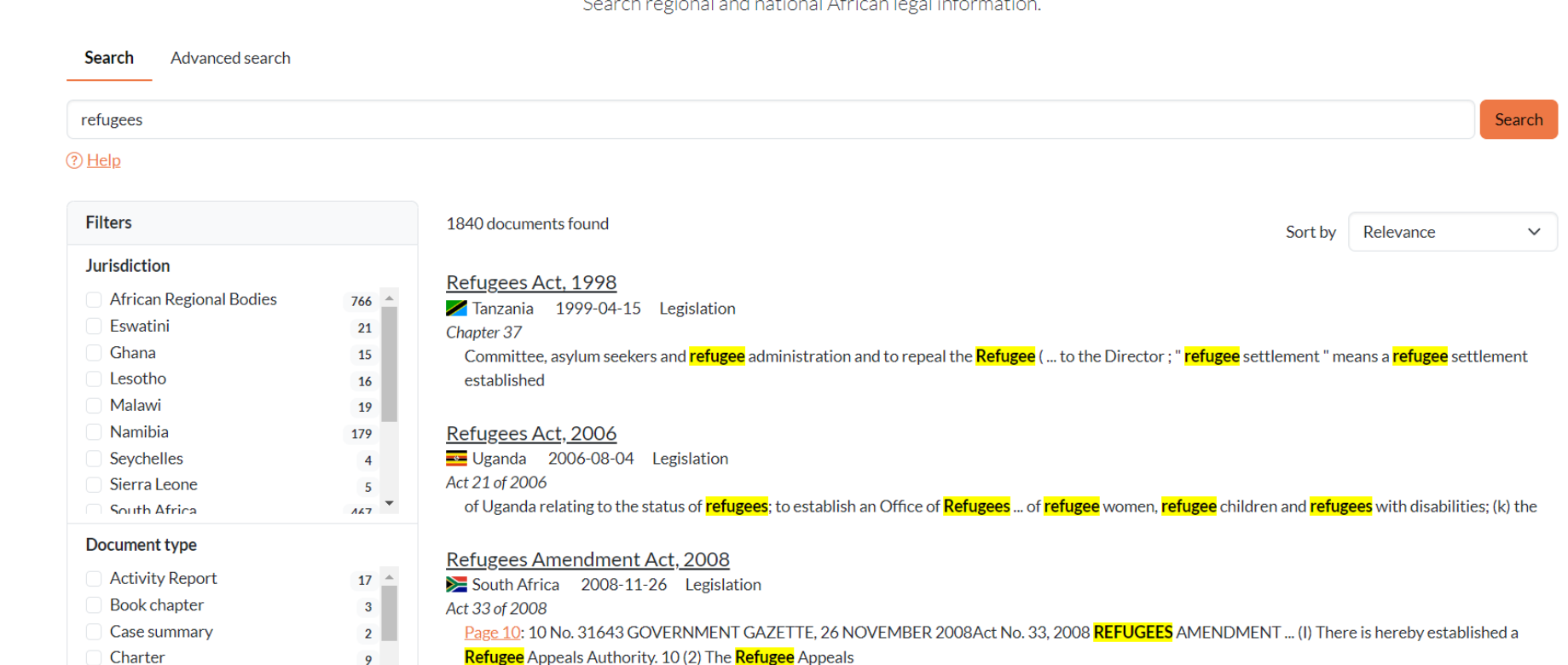
Task: Open the Sort by Relevance dropdown
Action: tap(1451, 232)
